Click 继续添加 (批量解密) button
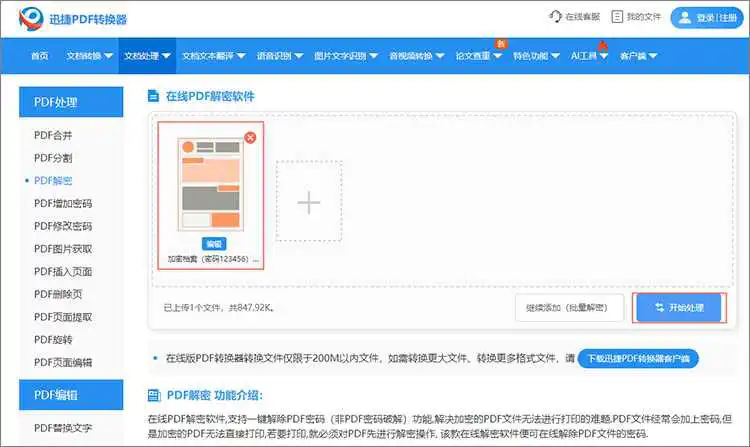The height and width of the screenshot is (447, 750). click(569, 307)
